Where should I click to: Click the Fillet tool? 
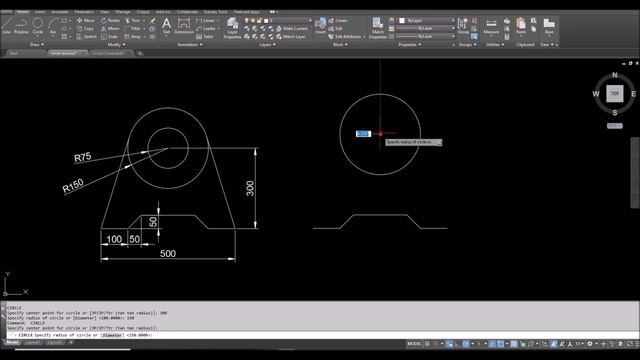[x=132, y=29]
